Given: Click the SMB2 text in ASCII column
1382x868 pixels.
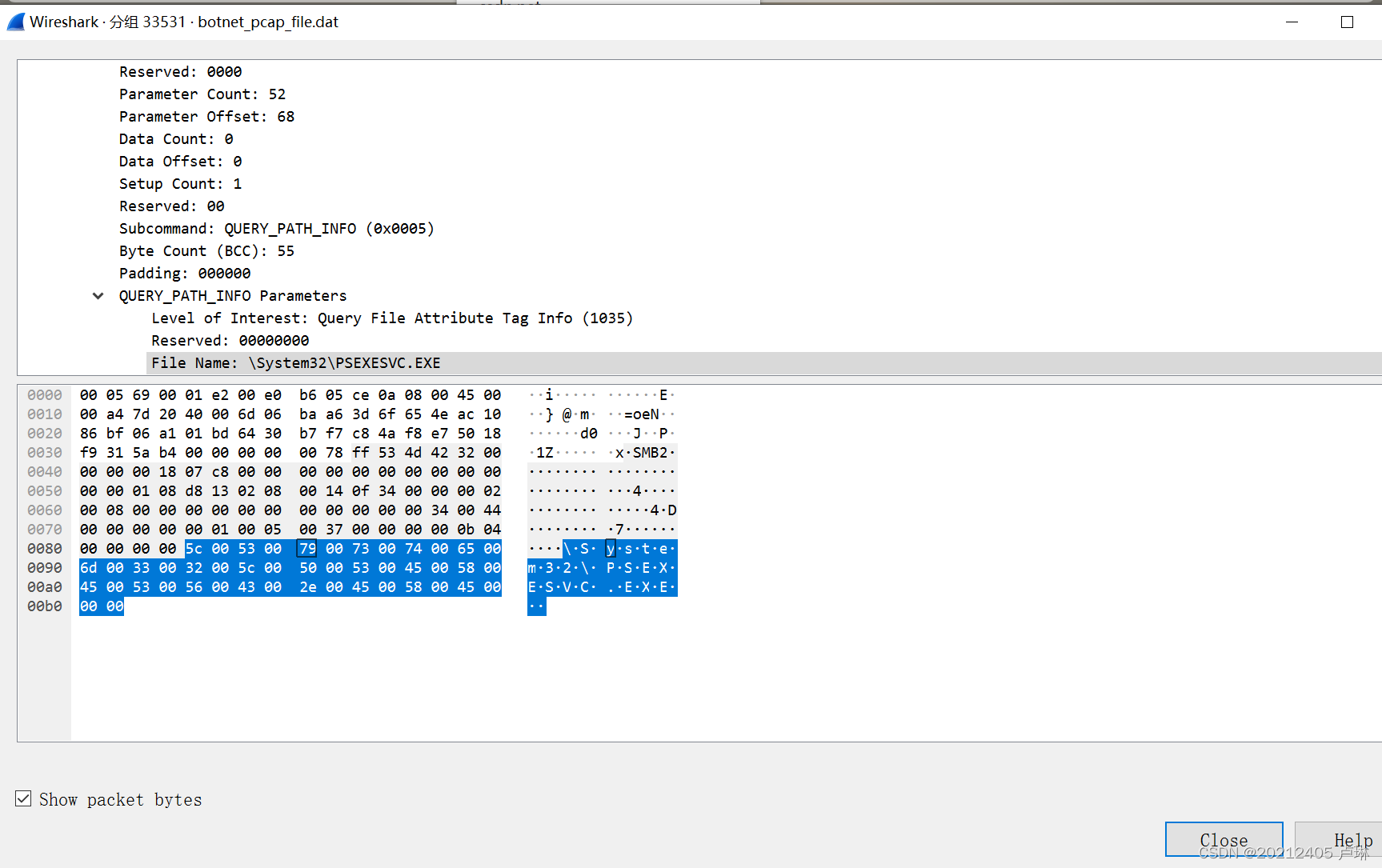Looking at the screenshot, I should (x=650, y=453).
